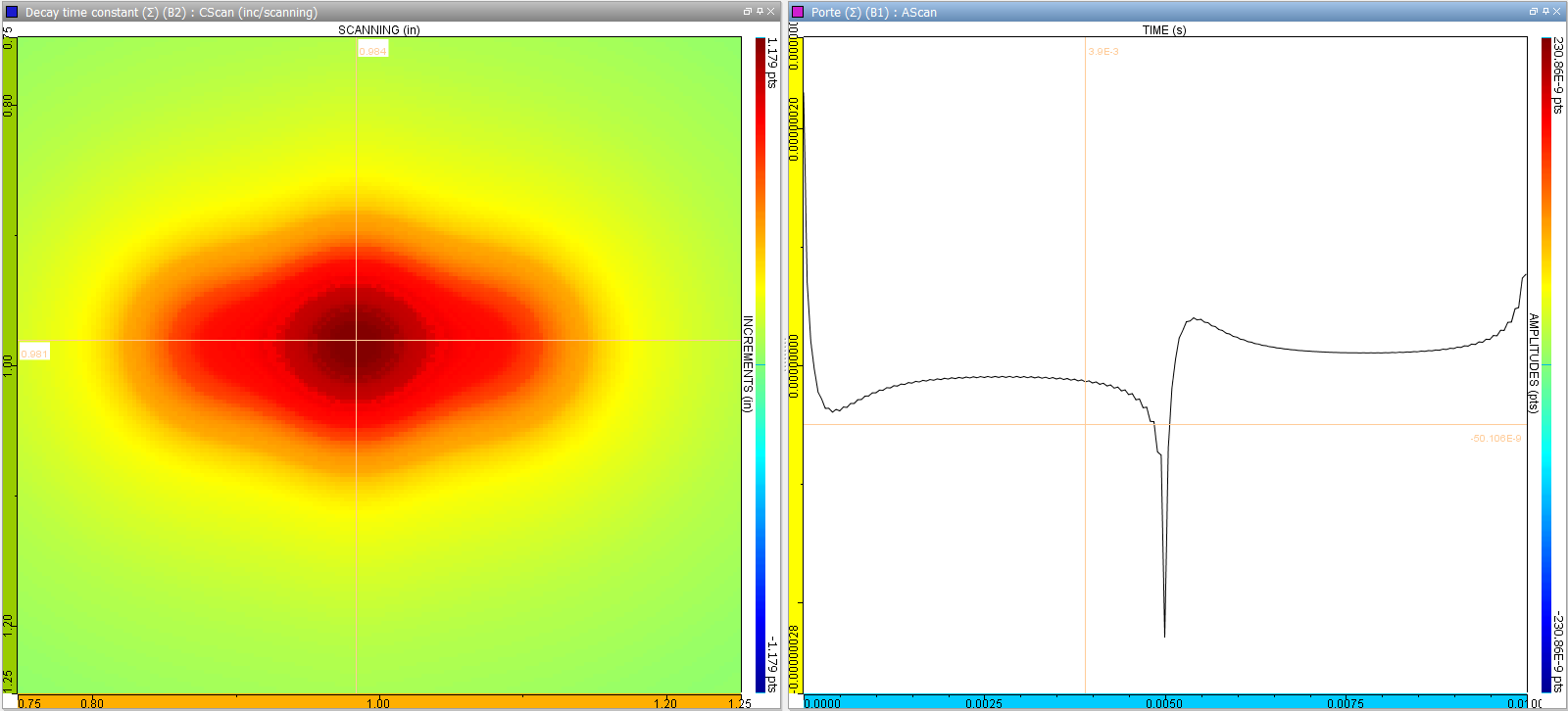The width and height of the screenshot is (1568, 711).
Task: Close the CScan Decay time constant panel
Action: point(770,12)
